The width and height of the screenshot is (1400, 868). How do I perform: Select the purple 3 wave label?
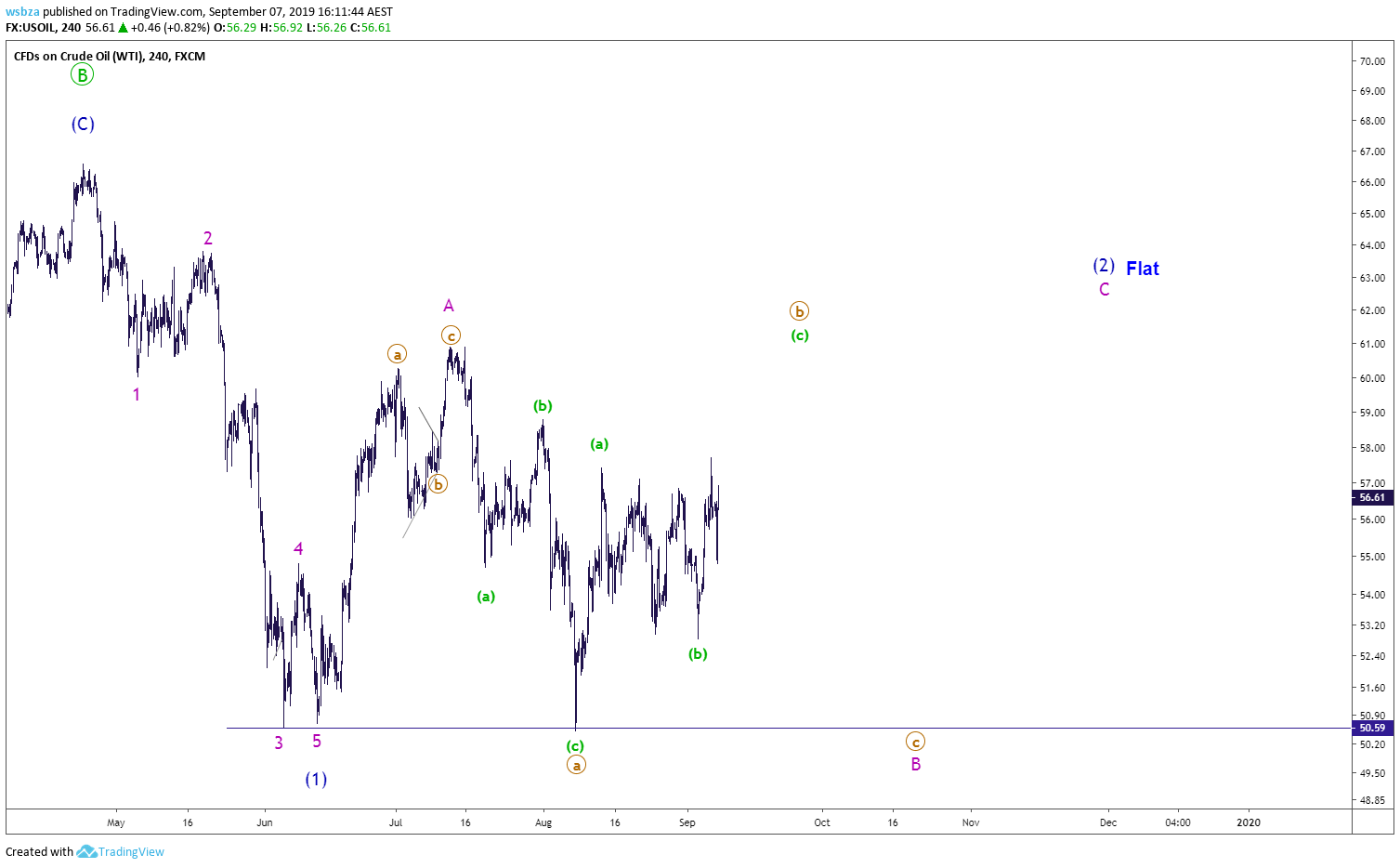click(x=279, y=743)
